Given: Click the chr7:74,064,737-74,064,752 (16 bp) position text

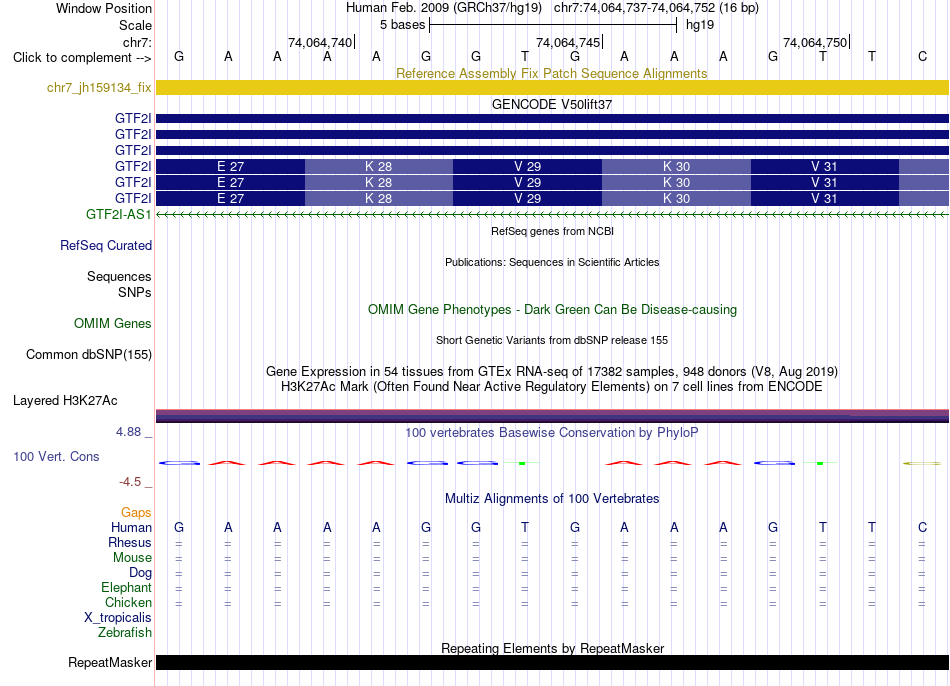Looking at the screenshot, I should (x=656, y=8).
